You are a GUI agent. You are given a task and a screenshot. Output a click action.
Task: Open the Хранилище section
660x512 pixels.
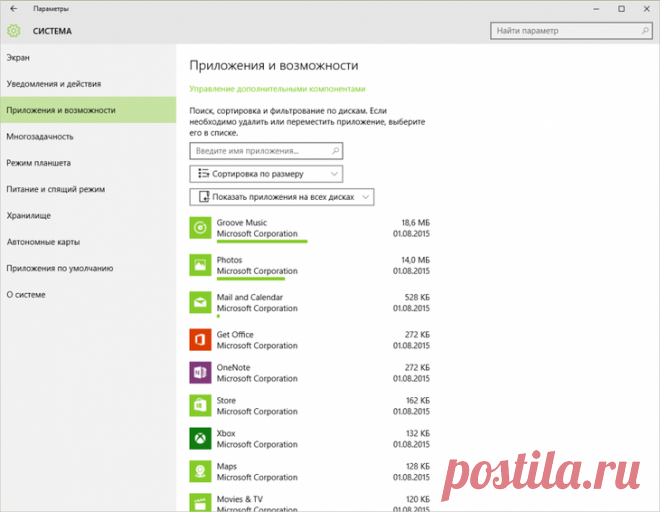point(29,216)
